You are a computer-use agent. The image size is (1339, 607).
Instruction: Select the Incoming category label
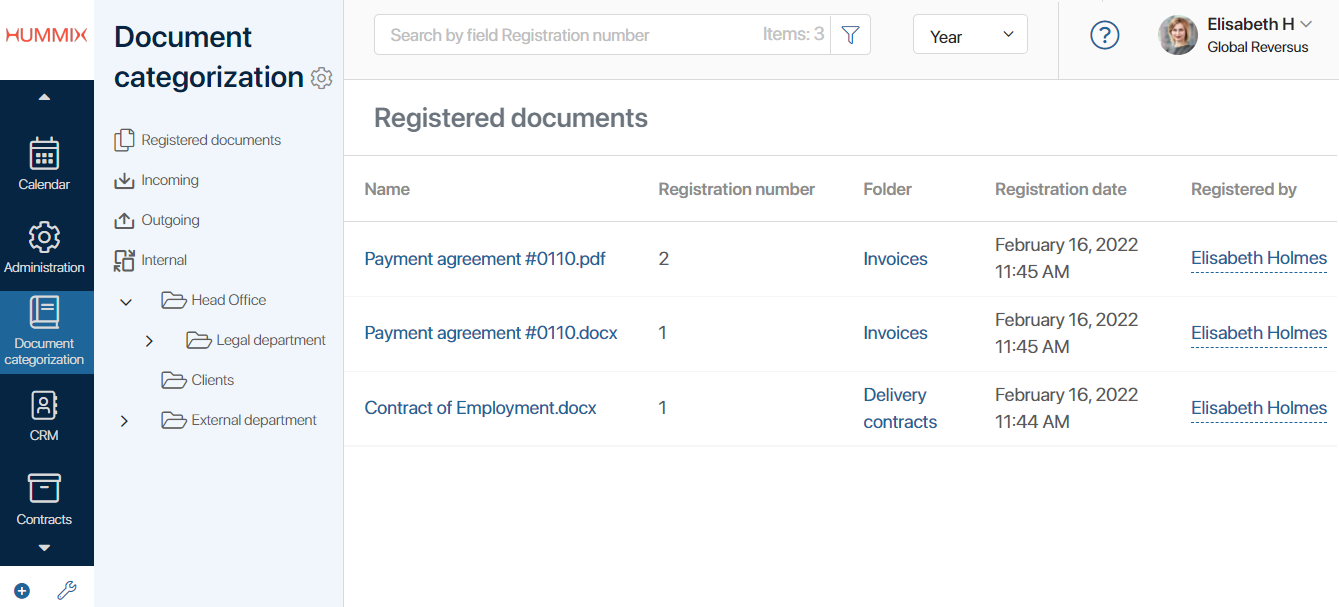point(170,180)
